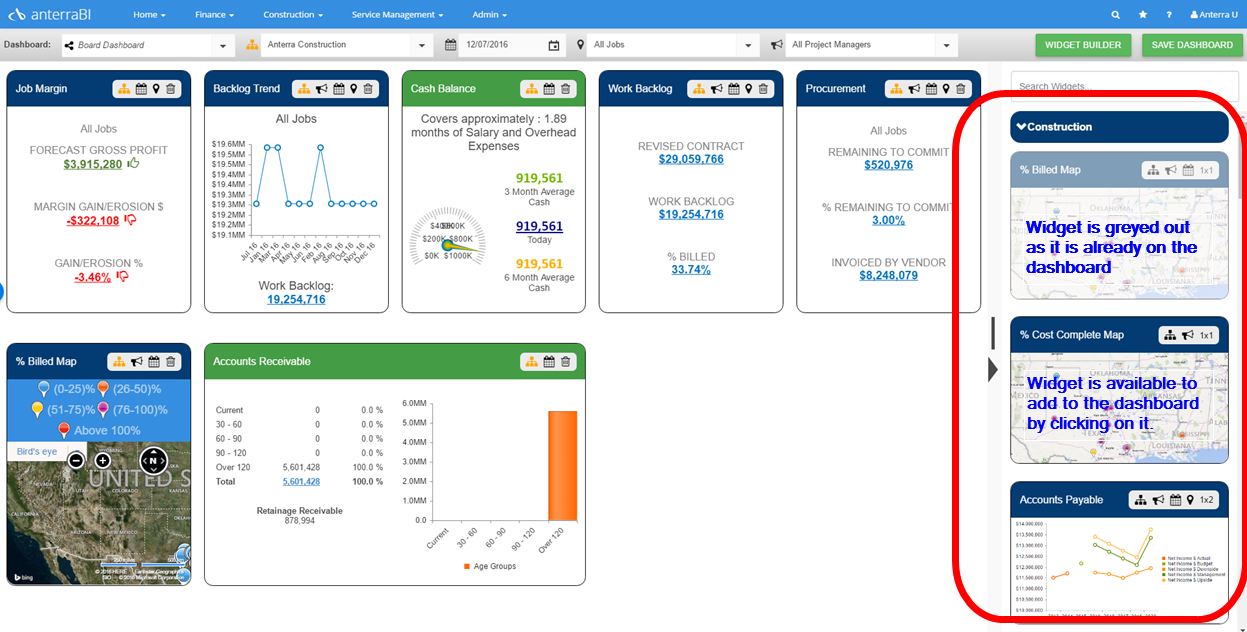Click the favorites star icon in top navbar
Image resolution: width=1247 pixels, height=632 pixels.
tap(1143, 15)
